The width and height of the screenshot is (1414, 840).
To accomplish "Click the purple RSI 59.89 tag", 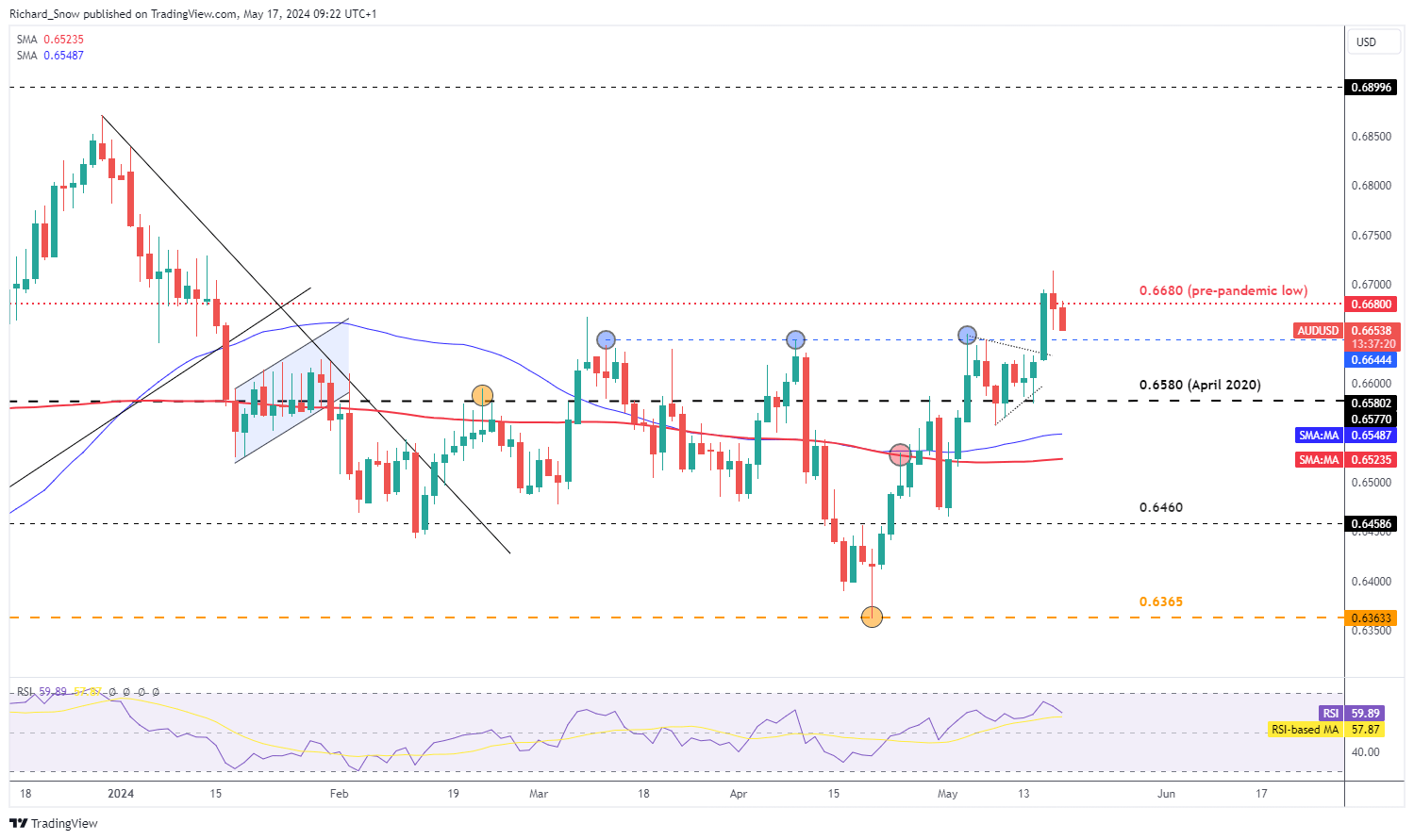I will [1352, 714].
